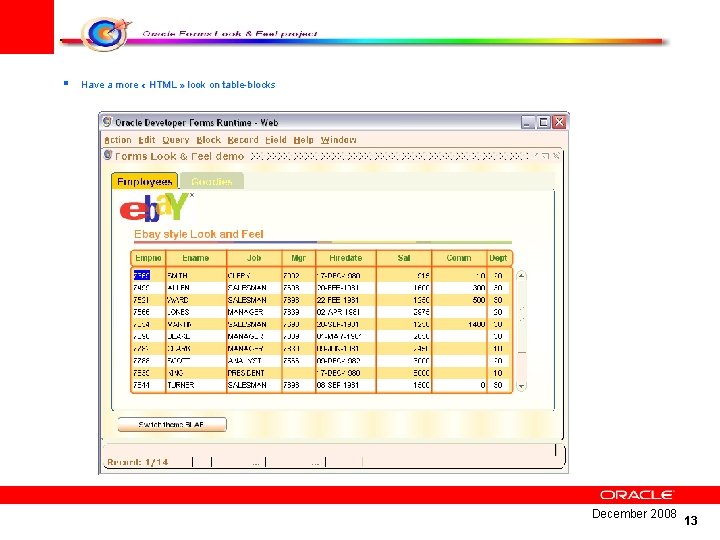Click the ALLEN name cell
720x540 pixels.
[x=196, y=288]
